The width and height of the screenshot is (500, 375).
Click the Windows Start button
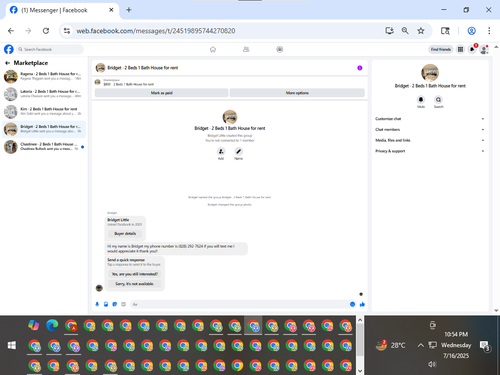tap(12, 345)
